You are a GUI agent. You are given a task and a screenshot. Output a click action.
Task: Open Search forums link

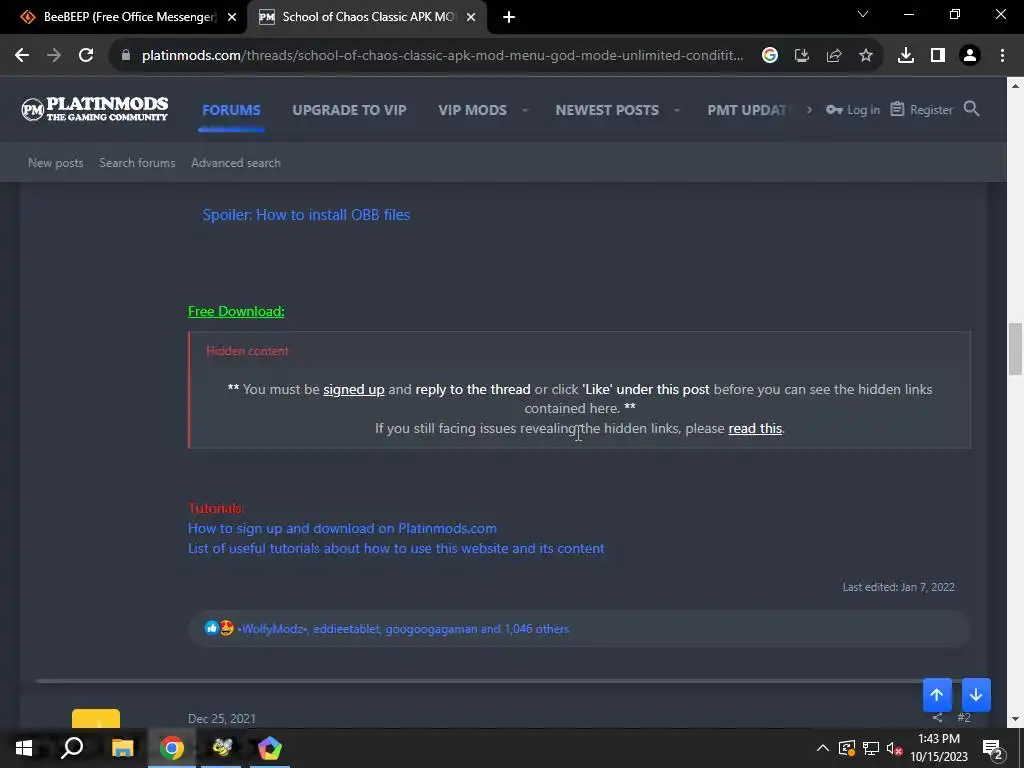point(137,163)
